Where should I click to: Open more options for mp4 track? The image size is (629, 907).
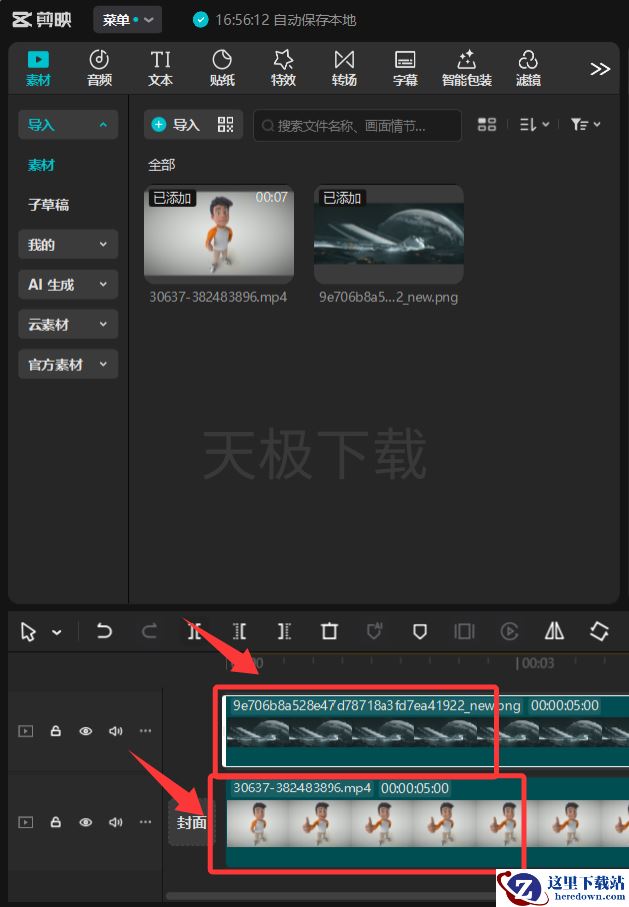[145, 822]
